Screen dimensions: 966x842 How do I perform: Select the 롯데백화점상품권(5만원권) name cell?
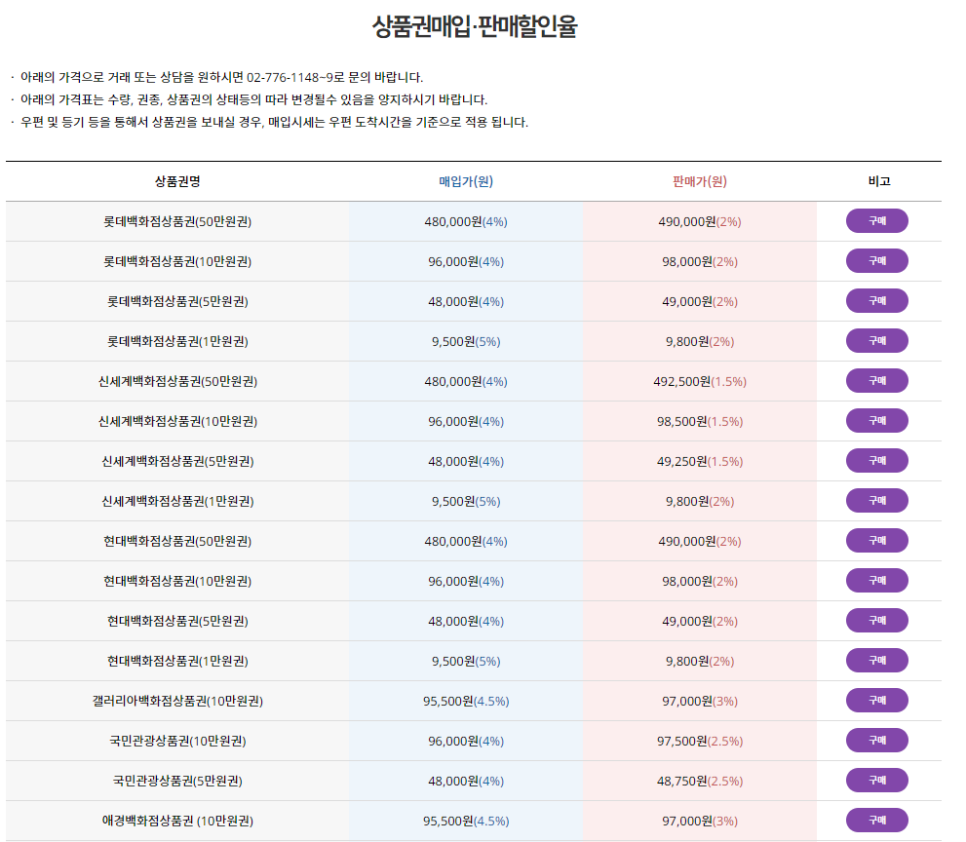click(x=177, y=302)
